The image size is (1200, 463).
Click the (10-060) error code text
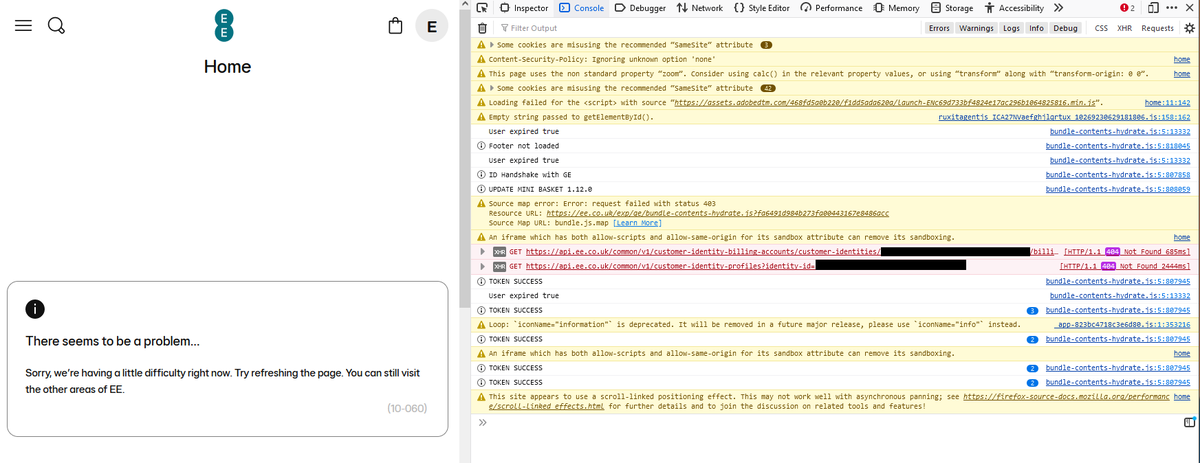pos(407,408)
